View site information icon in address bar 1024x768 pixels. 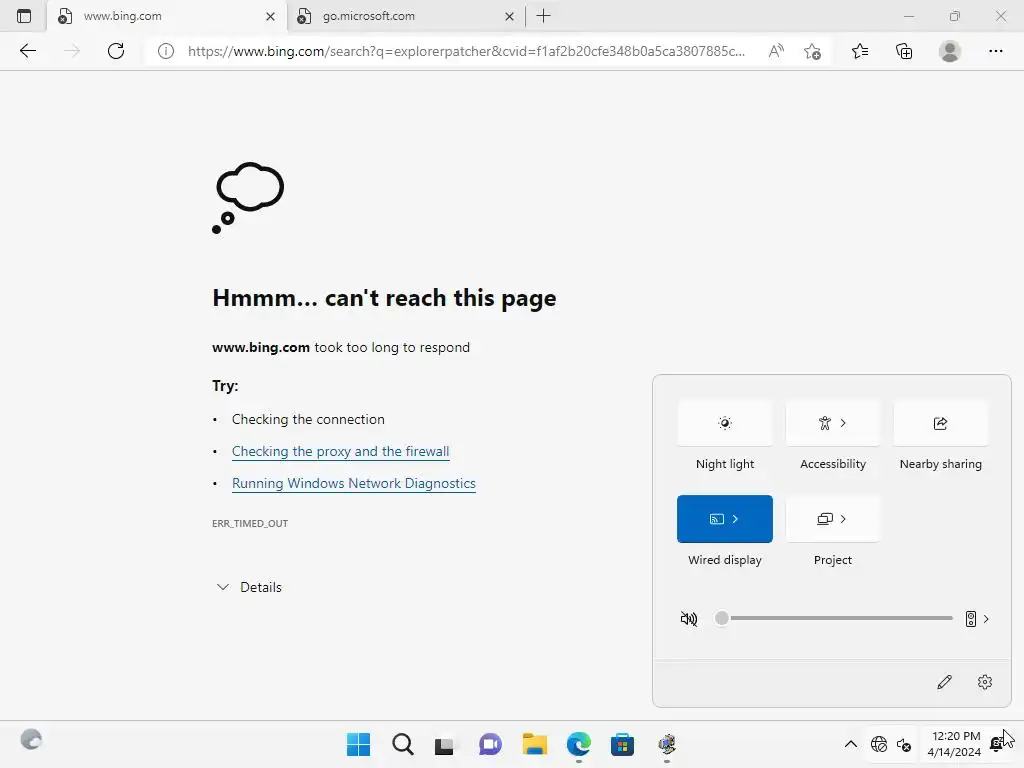coord(166,51)
